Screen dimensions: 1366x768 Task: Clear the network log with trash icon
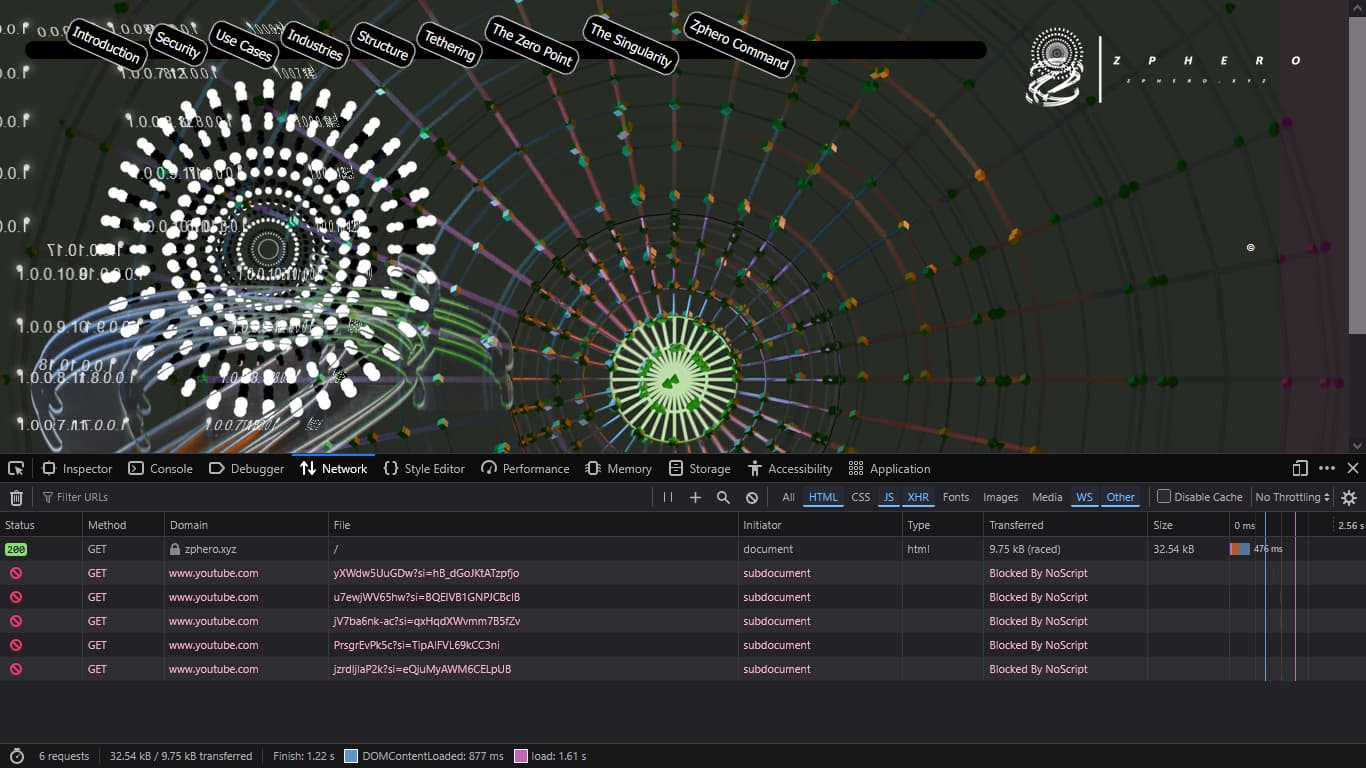[16, 497]
